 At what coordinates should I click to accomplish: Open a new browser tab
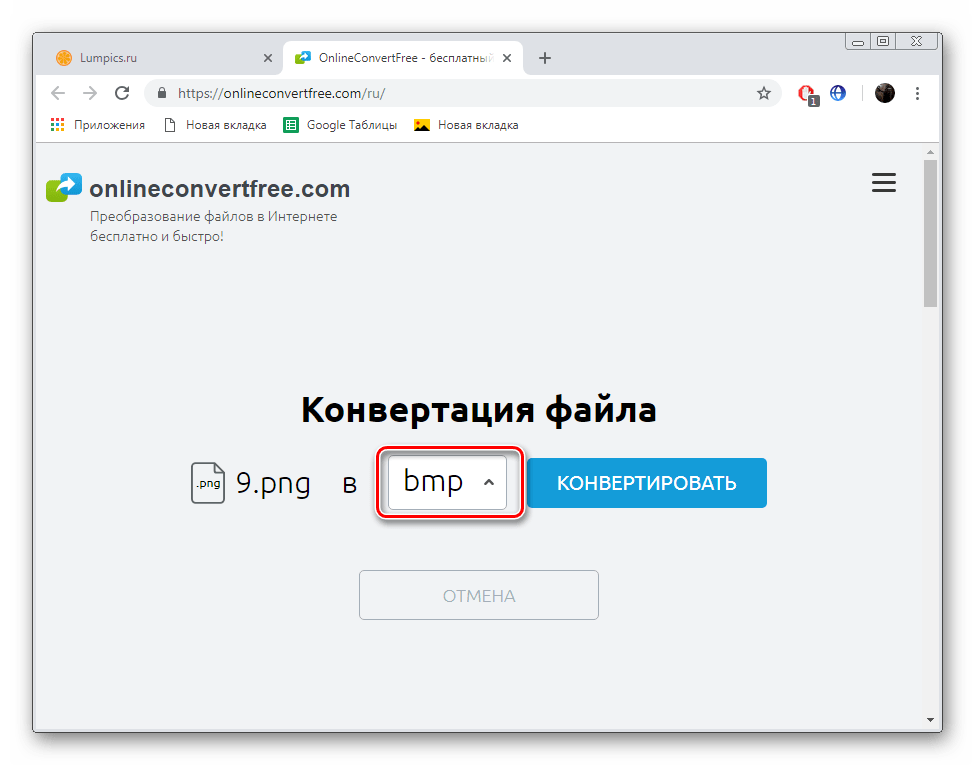pos(545,58)
